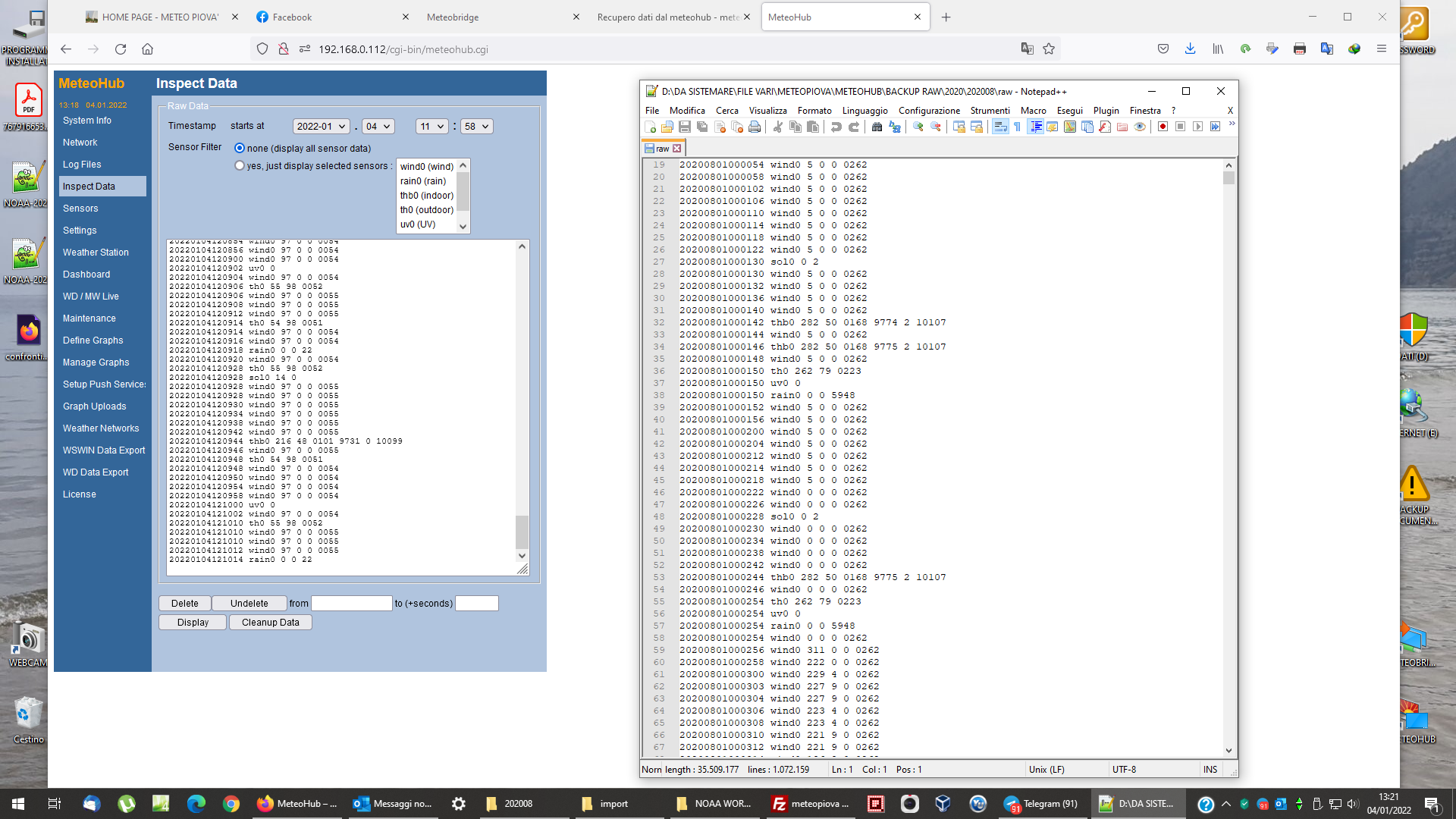Click the Delete button in MeteoHub
This screenshot has height=819, width=1456.
[185, 604]
